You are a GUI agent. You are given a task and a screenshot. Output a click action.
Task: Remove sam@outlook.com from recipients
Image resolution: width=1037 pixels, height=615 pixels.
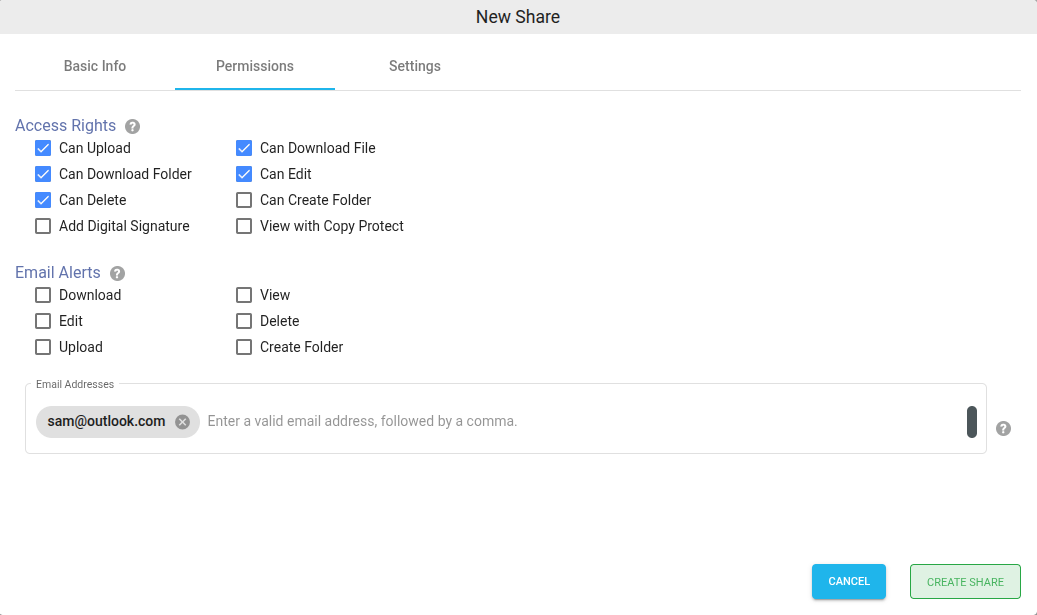tap(182, 421)
